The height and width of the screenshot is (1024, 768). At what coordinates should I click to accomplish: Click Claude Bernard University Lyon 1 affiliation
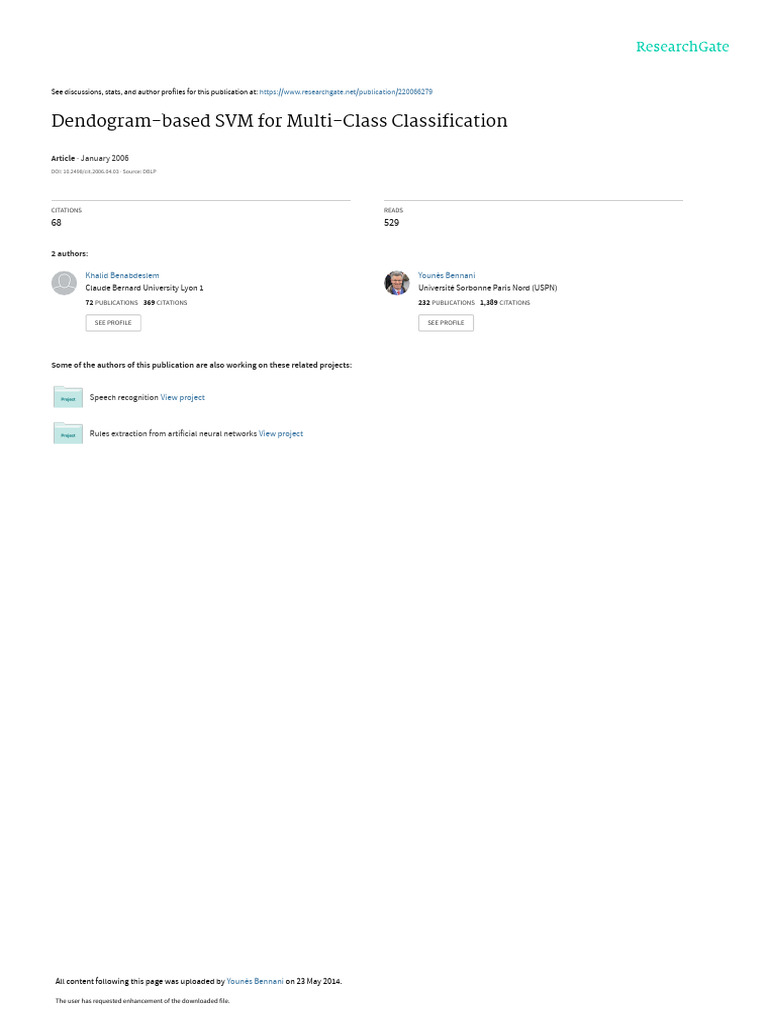pyautogui.click(x=144, y=288)
